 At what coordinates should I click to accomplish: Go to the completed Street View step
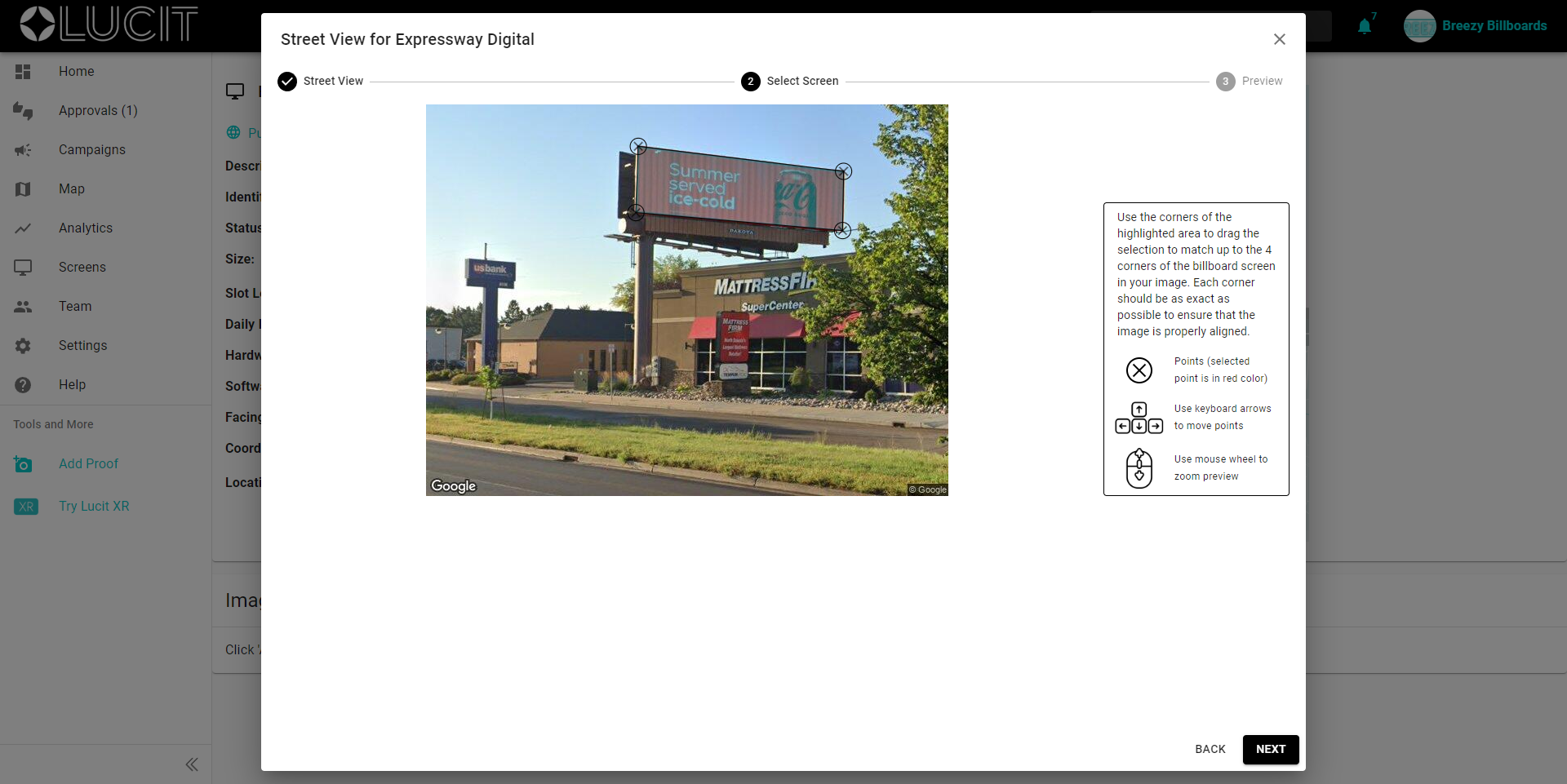pos(320,81)
